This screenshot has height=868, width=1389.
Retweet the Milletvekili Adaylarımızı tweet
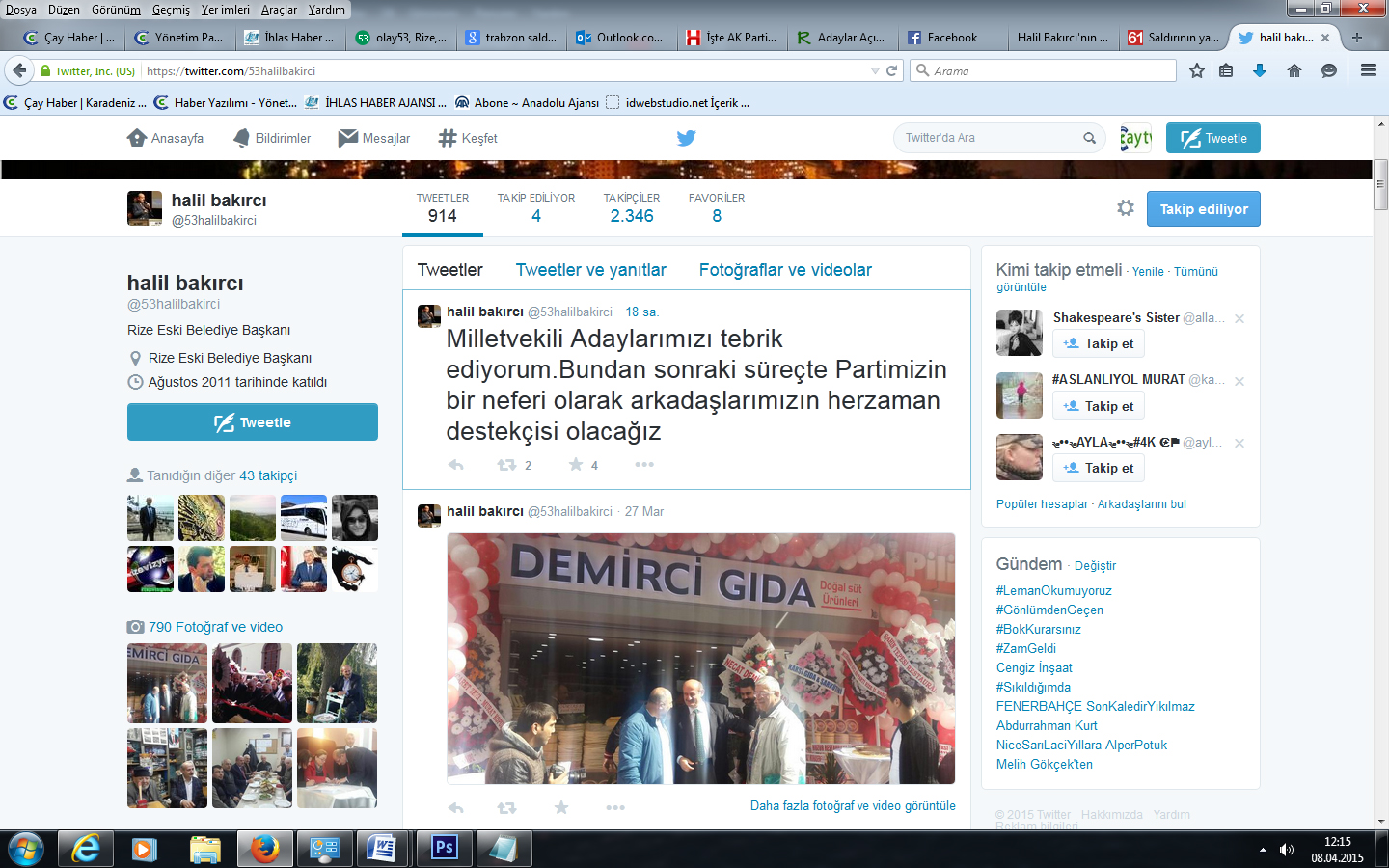click(x=506, y=465)
